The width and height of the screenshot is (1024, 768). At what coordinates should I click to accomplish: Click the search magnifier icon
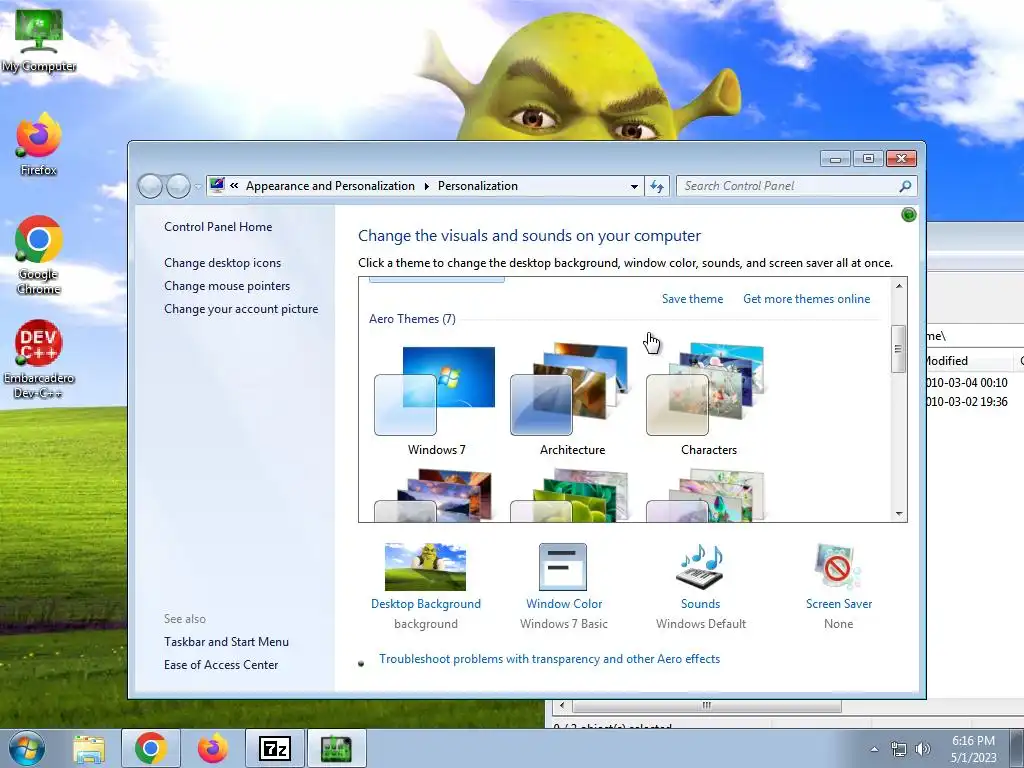(x=905, y=186)
